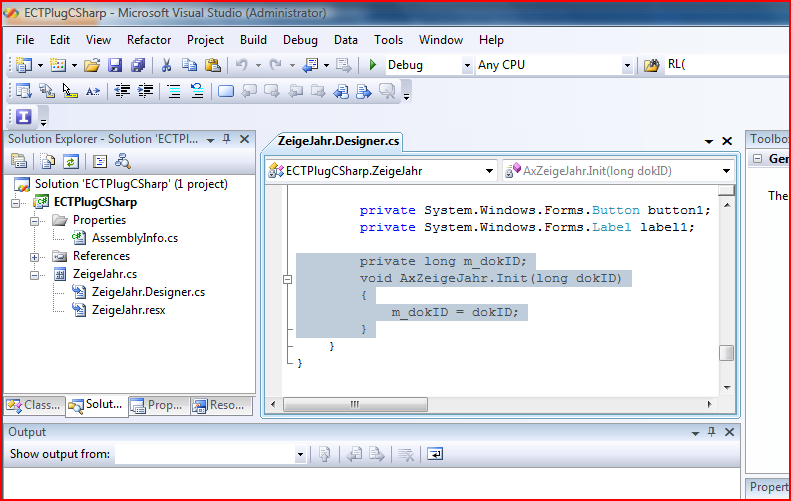Image resolution: width=791 pixels, height=501 pixels.
Task: Select the ZeigeJahr.Designer.cs editor tab
Action: 338,141
